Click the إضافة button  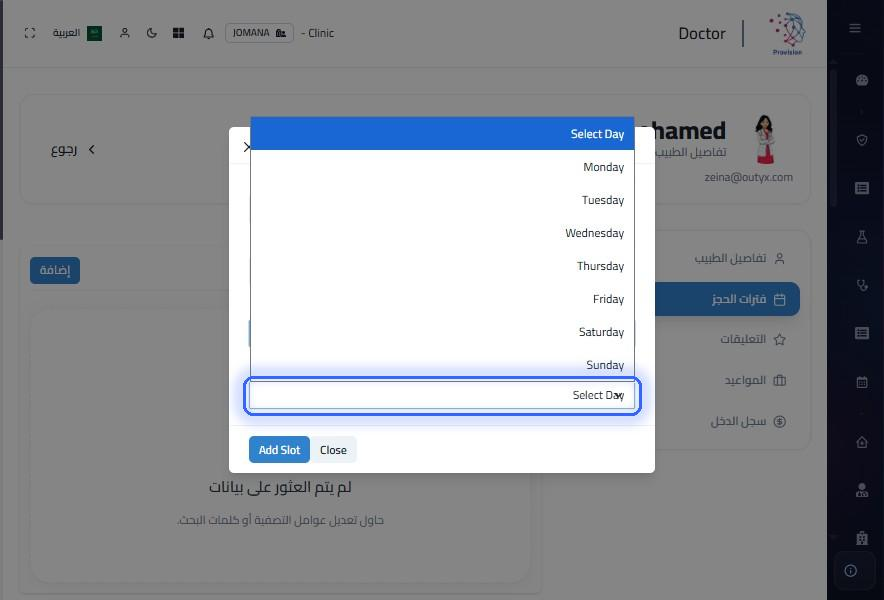[x=55, y=270]
